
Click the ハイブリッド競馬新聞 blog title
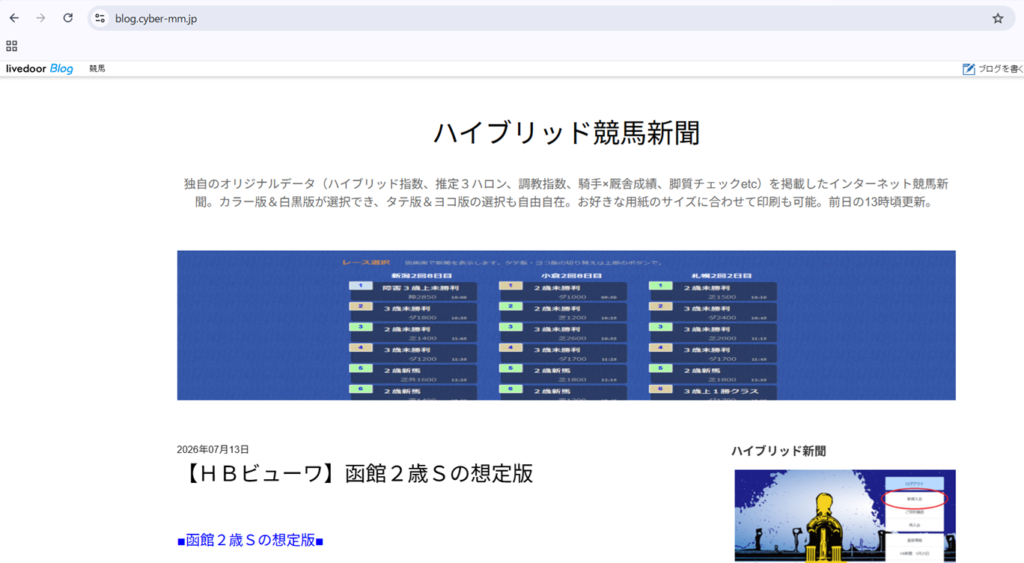pyautogui.click(x=566, y=133)
